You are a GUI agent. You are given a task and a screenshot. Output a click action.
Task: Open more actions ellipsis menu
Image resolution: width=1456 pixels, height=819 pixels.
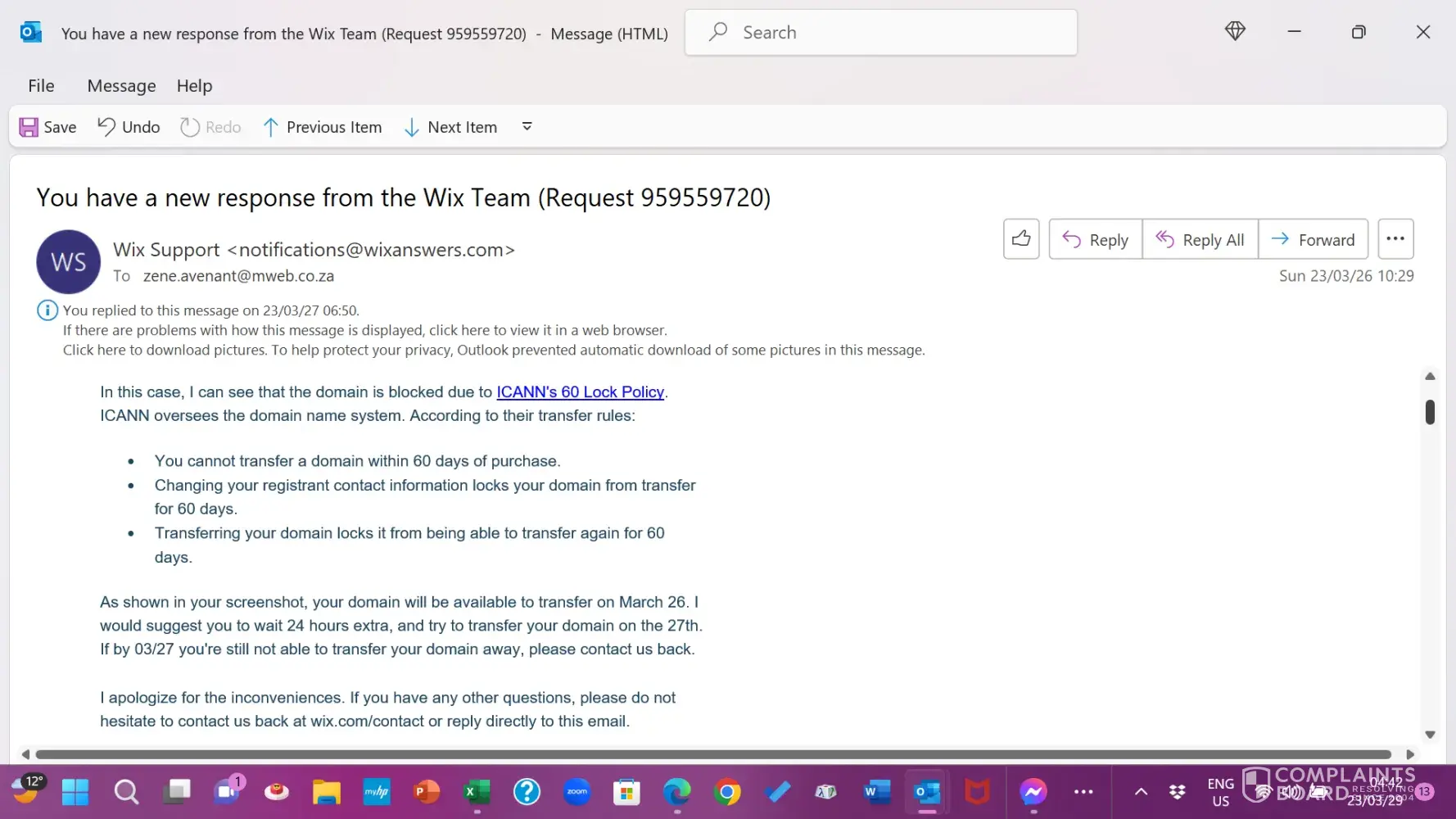(x=1395, y=239)
